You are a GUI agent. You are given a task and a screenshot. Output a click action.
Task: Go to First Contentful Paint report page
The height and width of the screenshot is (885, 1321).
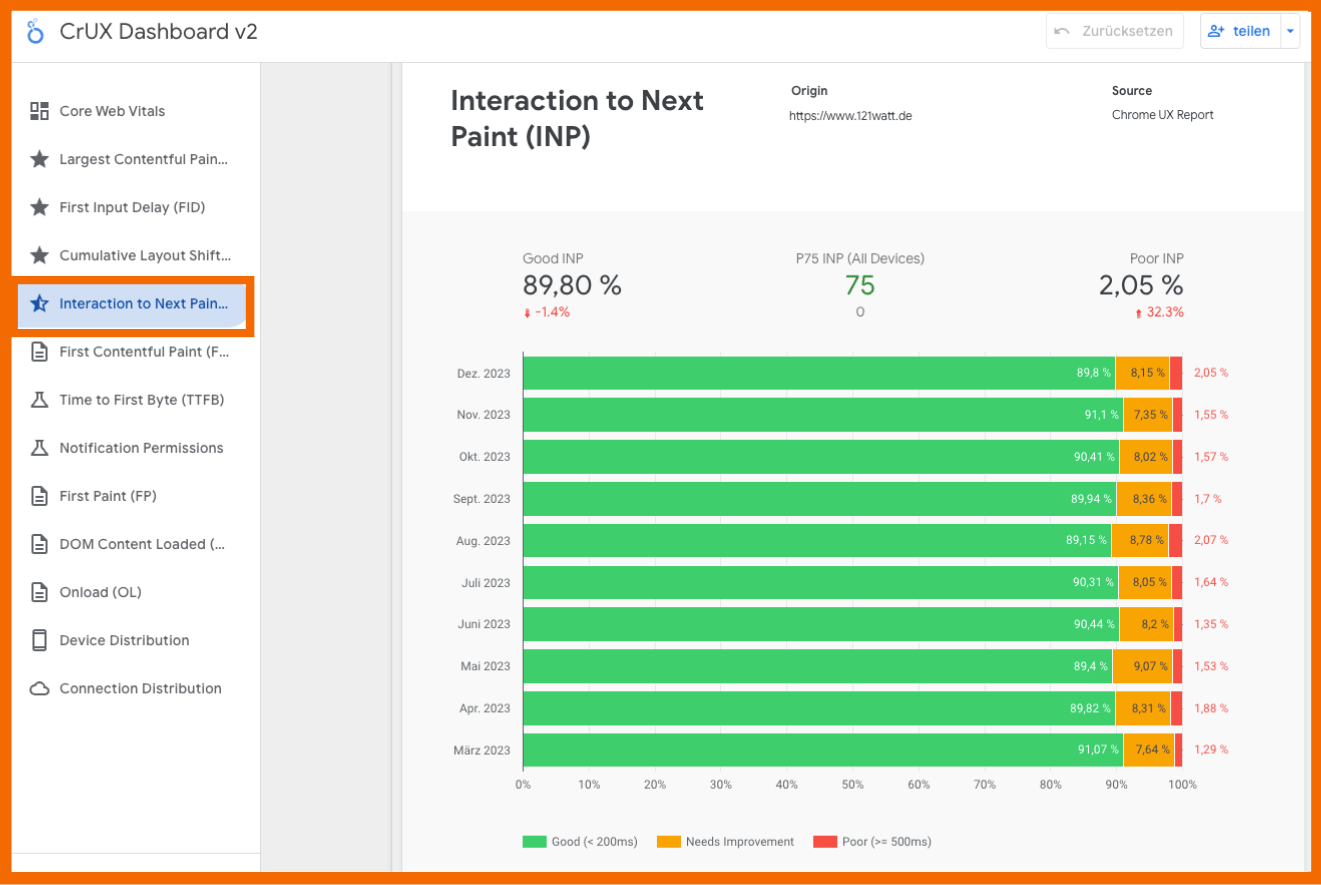pos(144,352)
